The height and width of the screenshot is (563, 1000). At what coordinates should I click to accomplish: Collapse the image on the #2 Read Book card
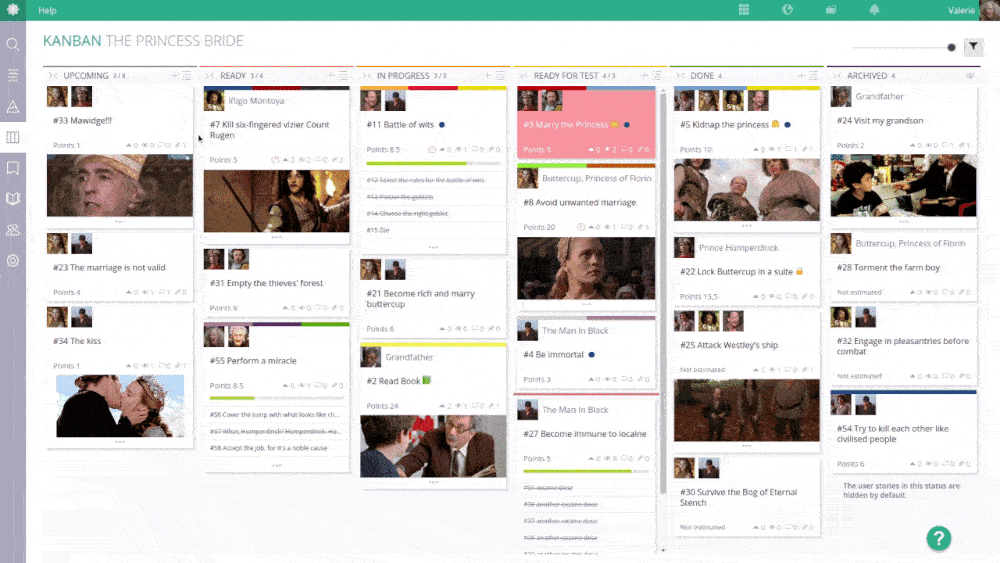pos(434,481)
